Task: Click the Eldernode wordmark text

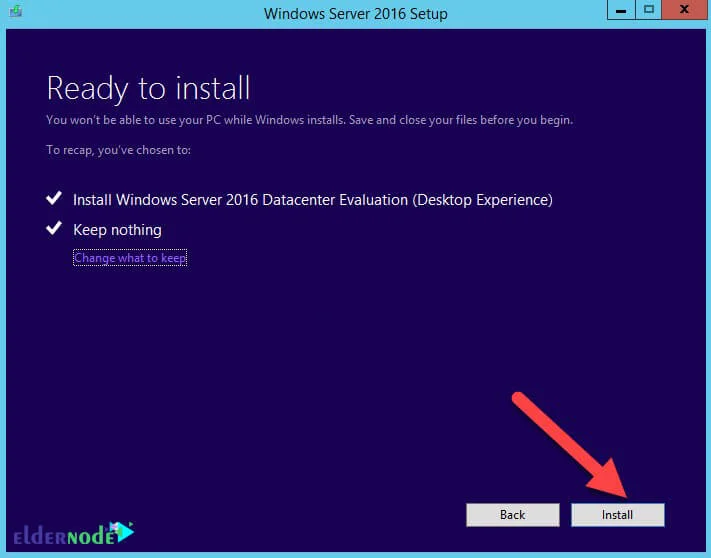Action: pos(60,535)
